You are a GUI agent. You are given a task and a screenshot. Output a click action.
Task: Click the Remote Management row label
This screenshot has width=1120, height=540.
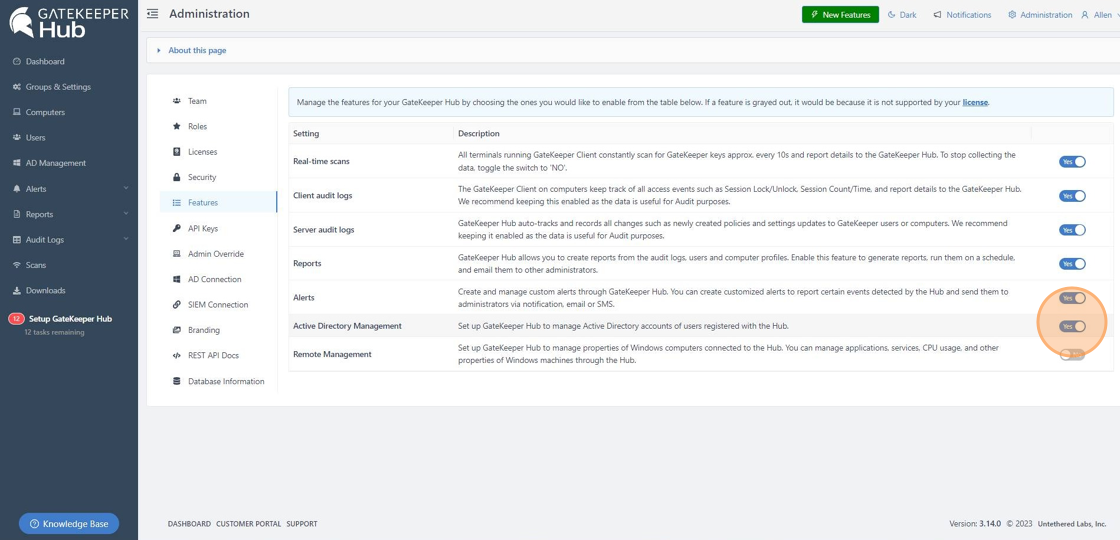point(332,354)
